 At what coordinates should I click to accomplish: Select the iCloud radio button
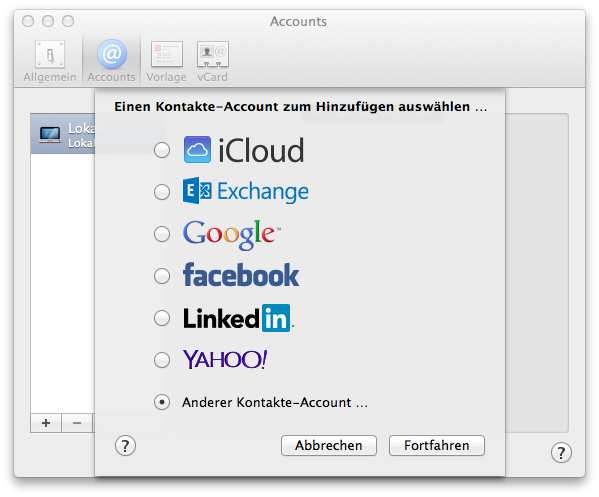pos(162,150)
